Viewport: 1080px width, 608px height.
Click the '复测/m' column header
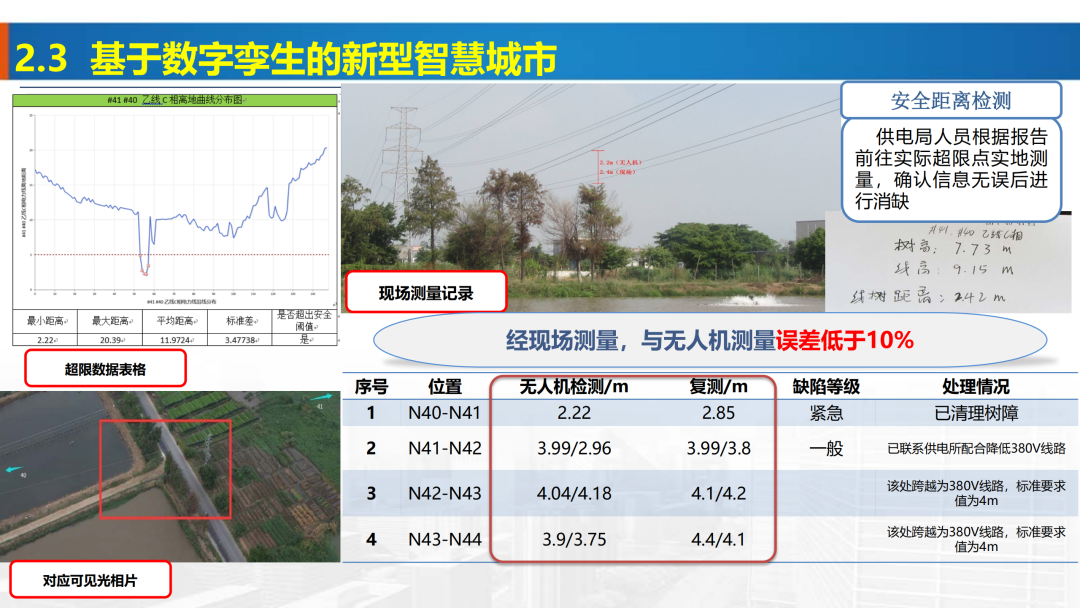718,387
